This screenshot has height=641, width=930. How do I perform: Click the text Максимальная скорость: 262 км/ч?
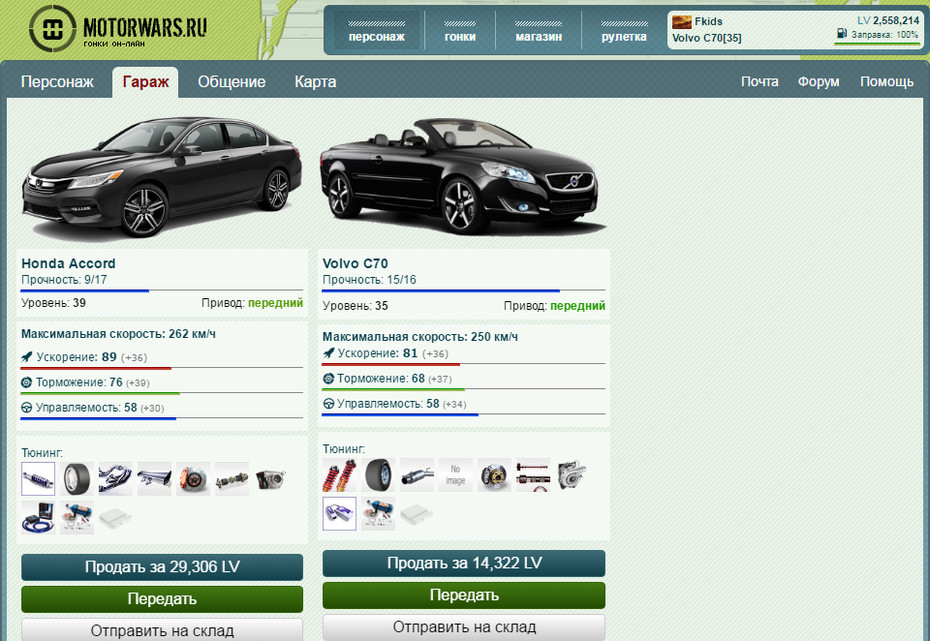119,334
